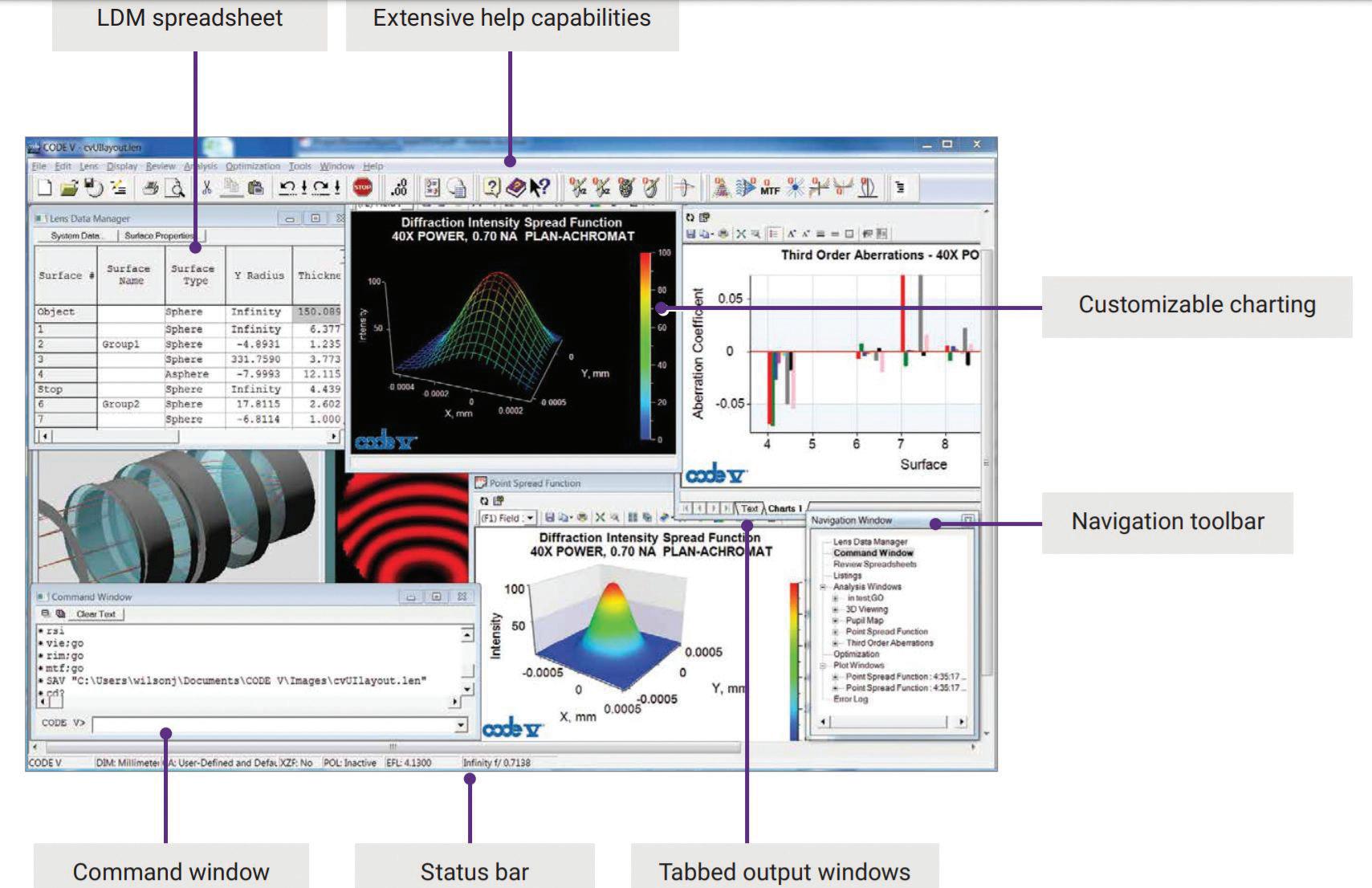
Task: Open a lens file with folder icon
Action: point(69,187)
